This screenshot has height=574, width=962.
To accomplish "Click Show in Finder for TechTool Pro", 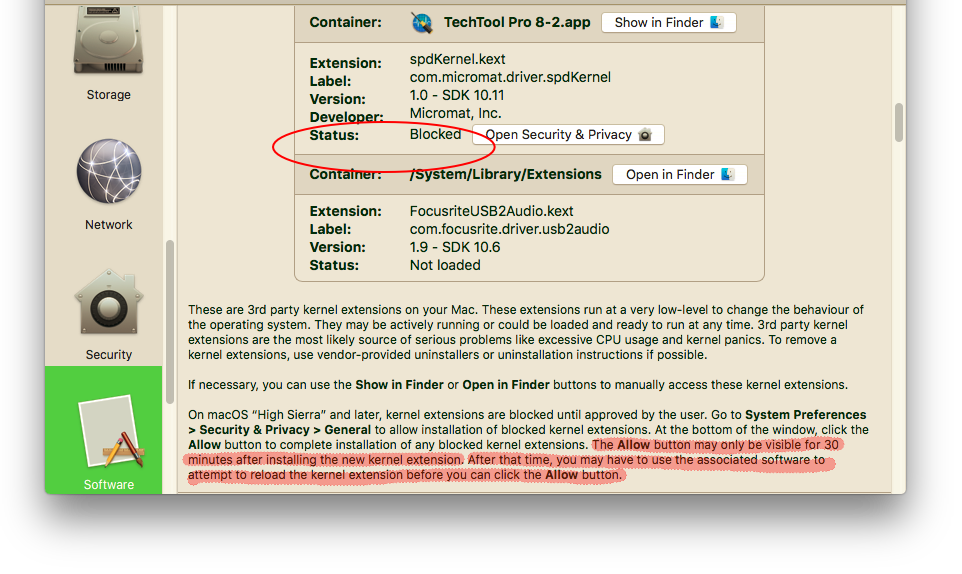I will 669,23.
